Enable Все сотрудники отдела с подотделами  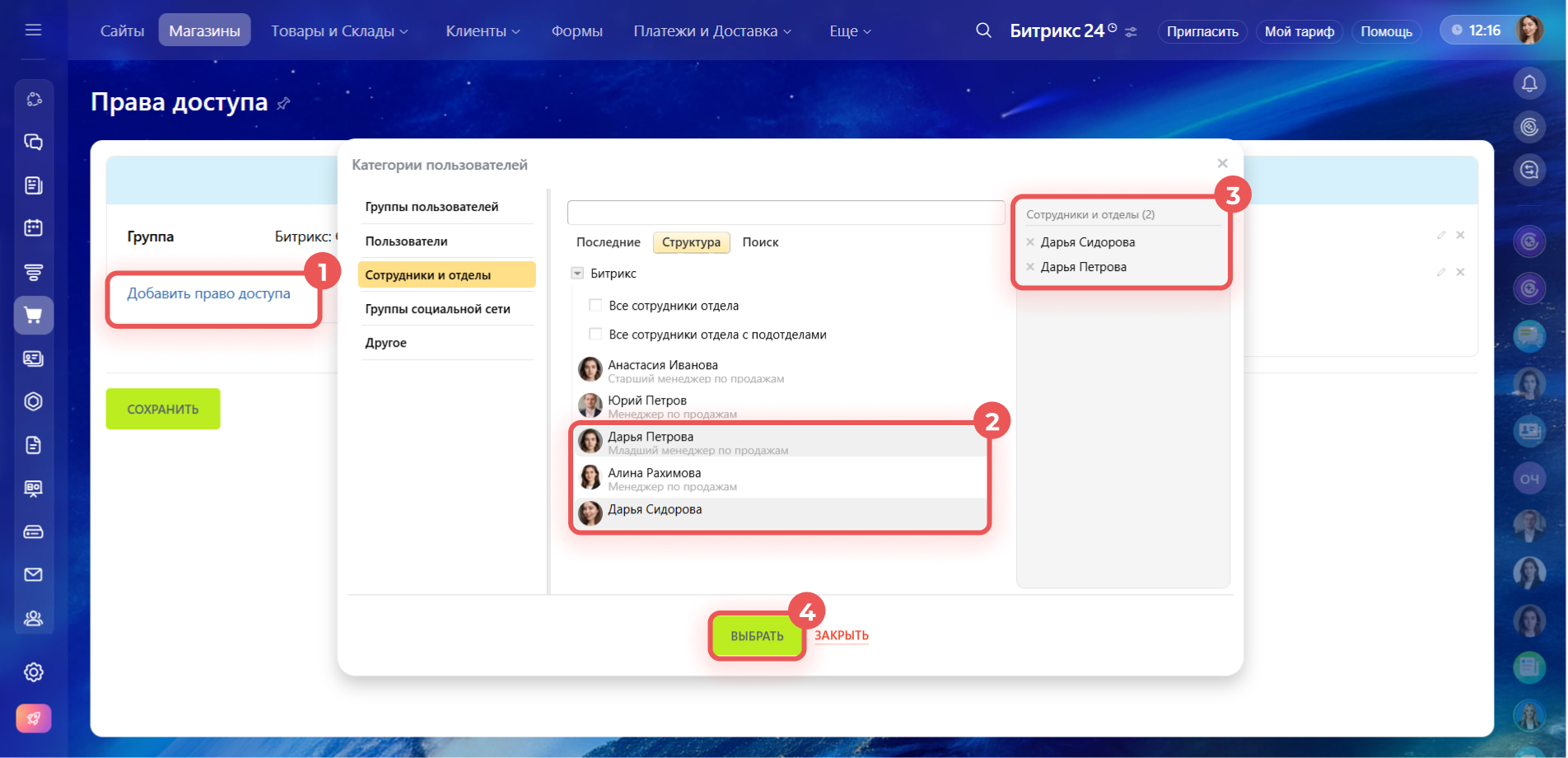click(x=595, y=335)
